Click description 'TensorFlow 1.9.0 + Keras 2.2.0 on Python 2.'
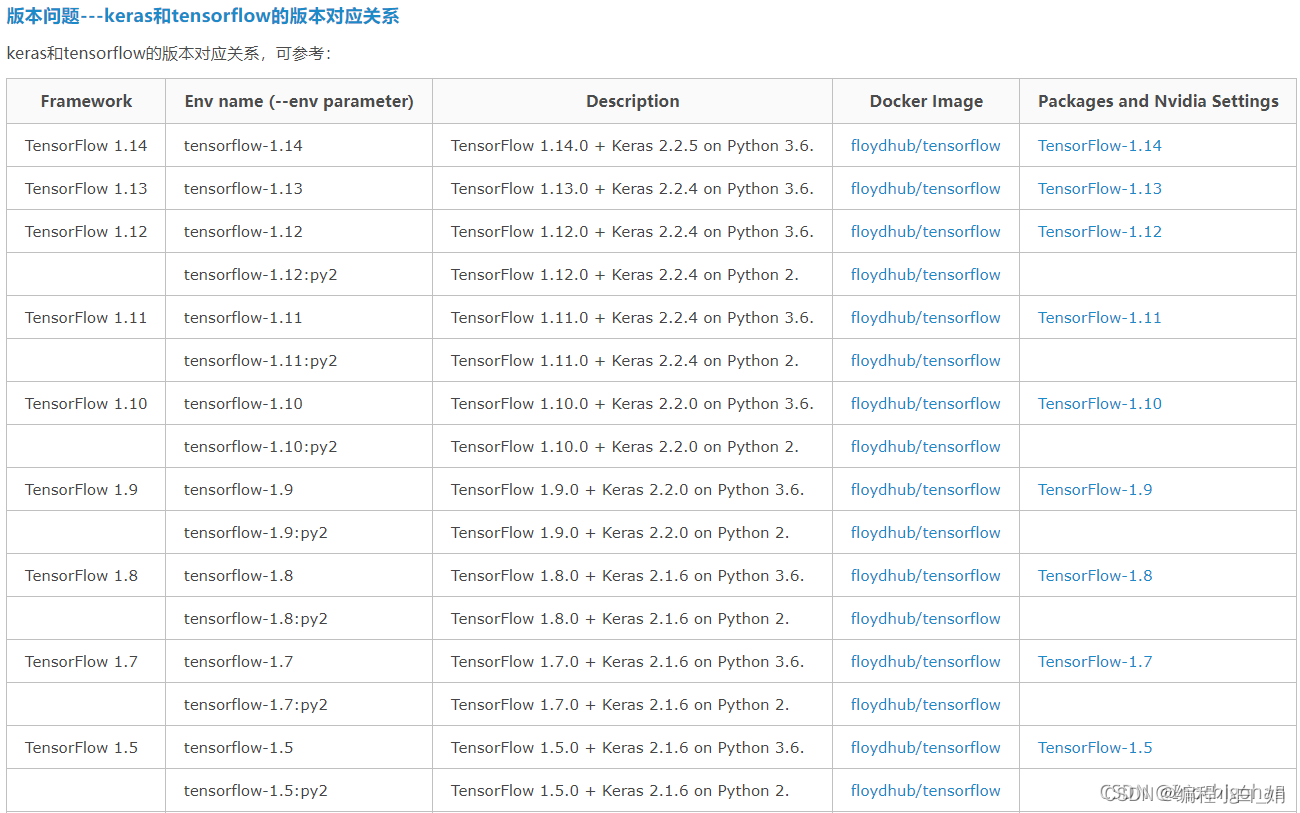This screenshot has height=813, width=1300. 620,533
